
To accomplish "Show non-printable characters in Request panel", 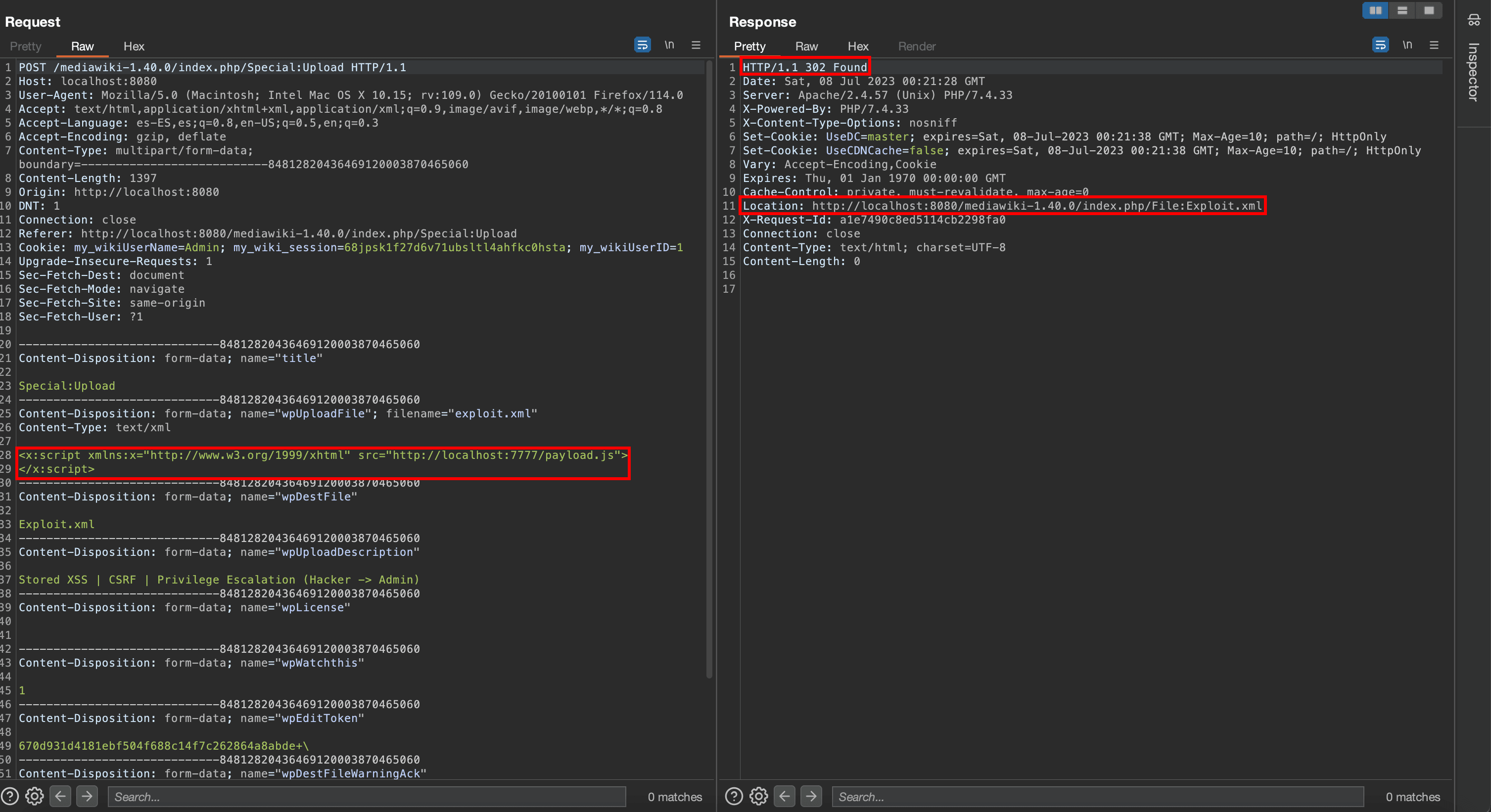I will click(x=669, y=45).
